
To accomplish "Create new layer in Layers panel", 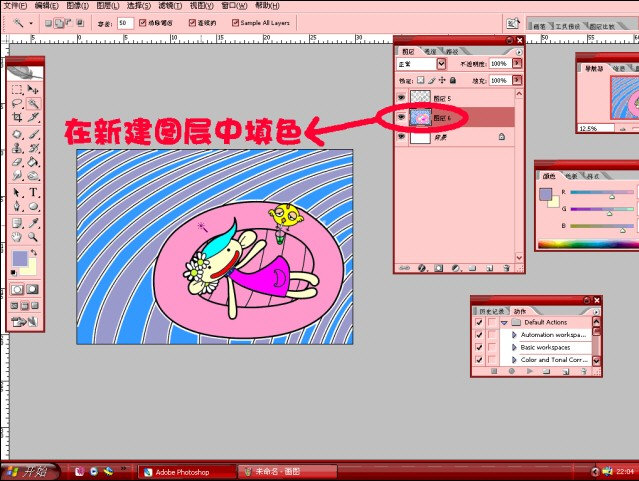I will (489, 268).
